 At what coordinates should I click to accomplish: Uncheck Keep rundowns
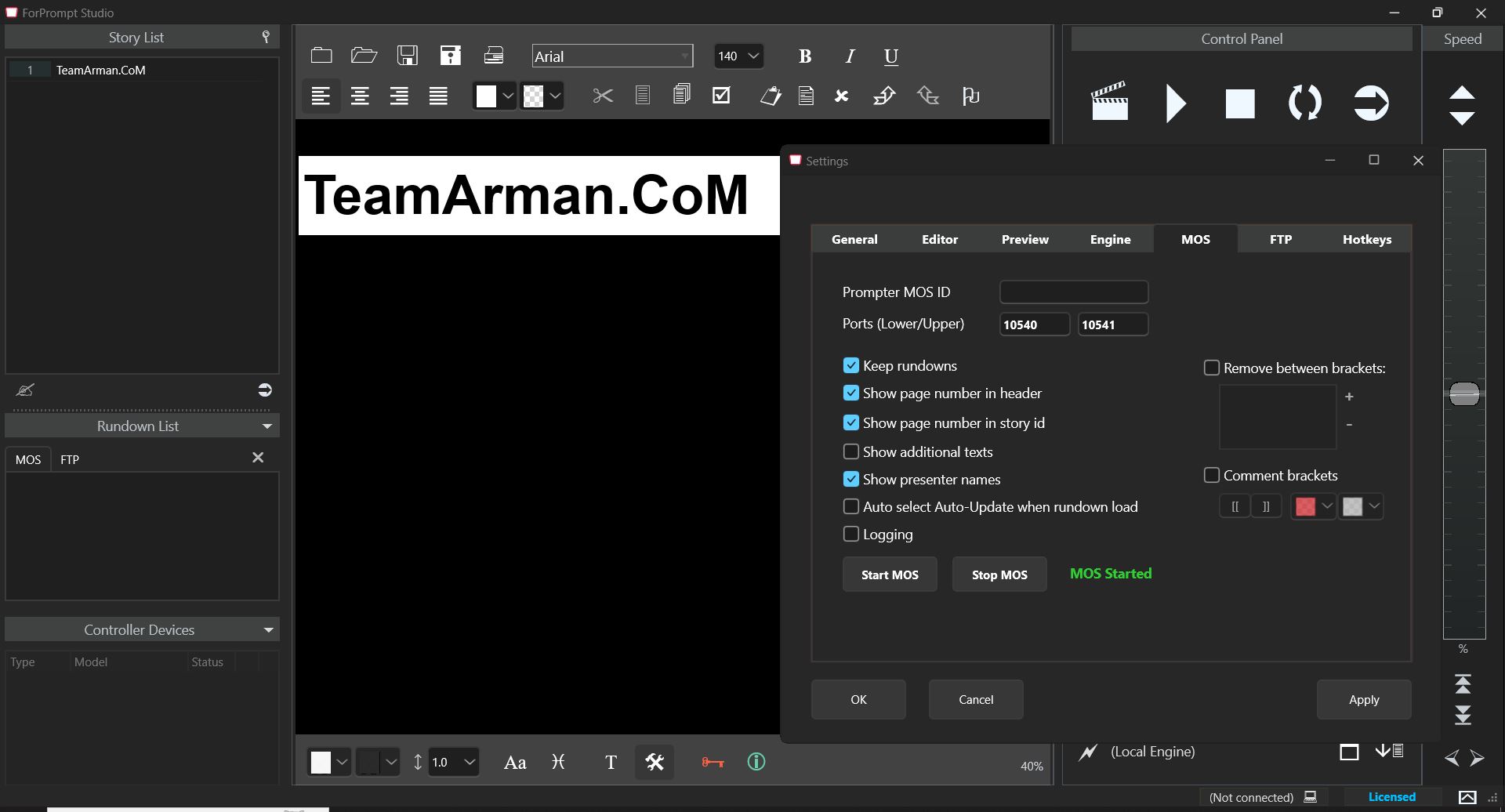click(x=851, y=365)
